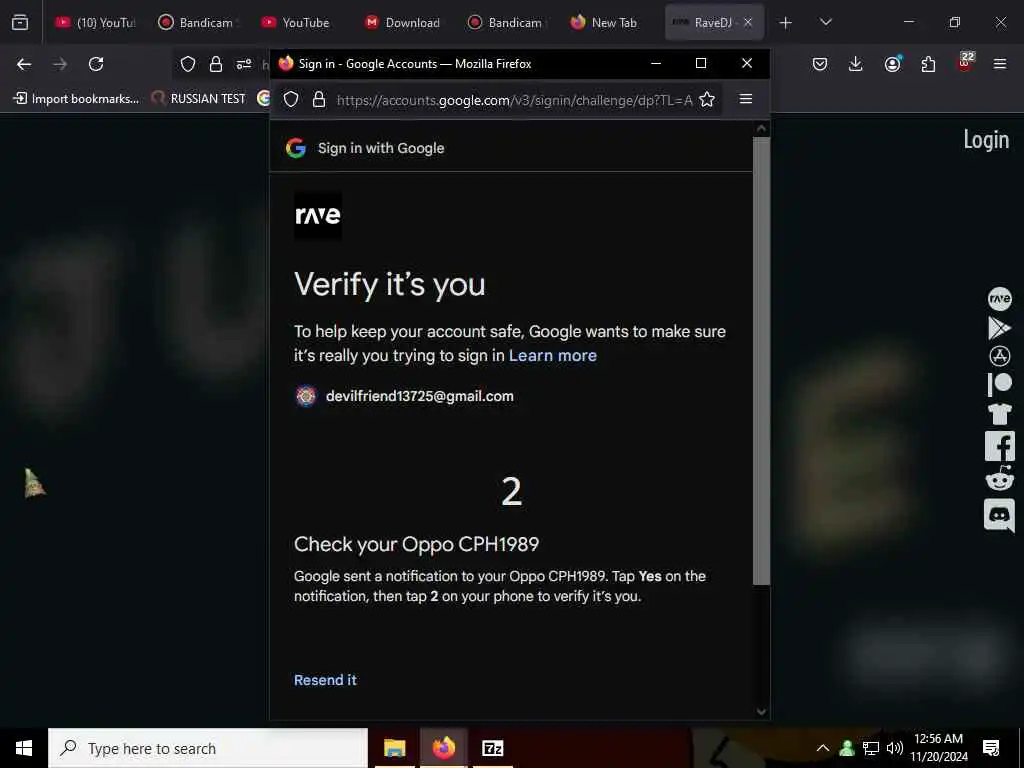Switch to the YouTube tab
The height and width of the screenshot is (768, 1024).
tap(296, 22)
